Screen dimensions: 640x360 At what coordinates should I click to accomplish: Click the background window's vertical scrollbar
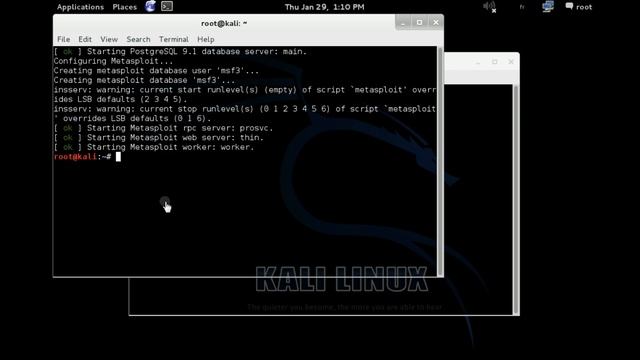[516, 199]
